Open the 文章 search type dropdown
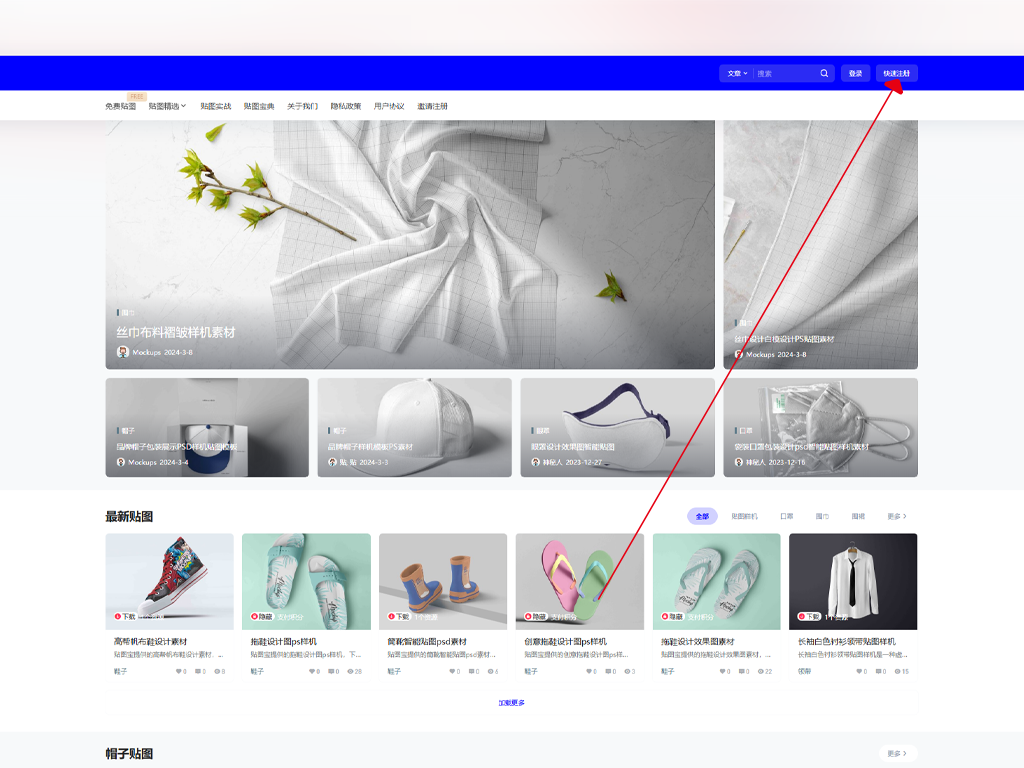Image resolution: width=1024 pixels, height=768 pixels. coord(737,73)
